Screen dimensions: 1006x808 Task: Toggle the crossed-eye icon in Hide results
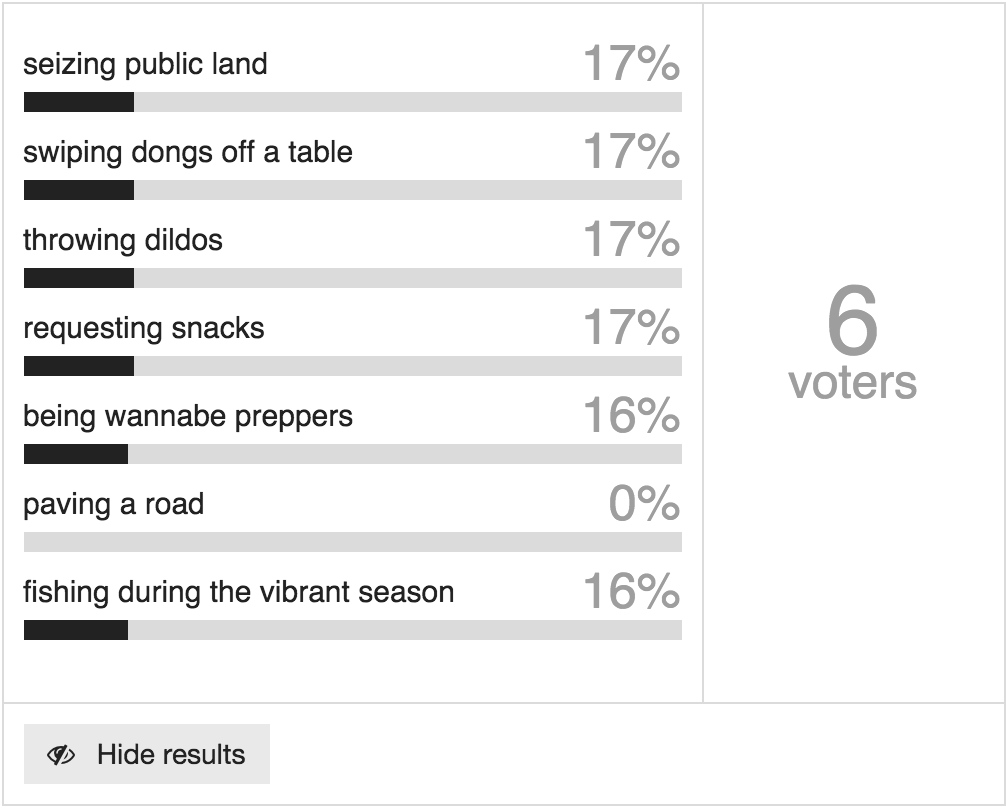coord(61,755)
